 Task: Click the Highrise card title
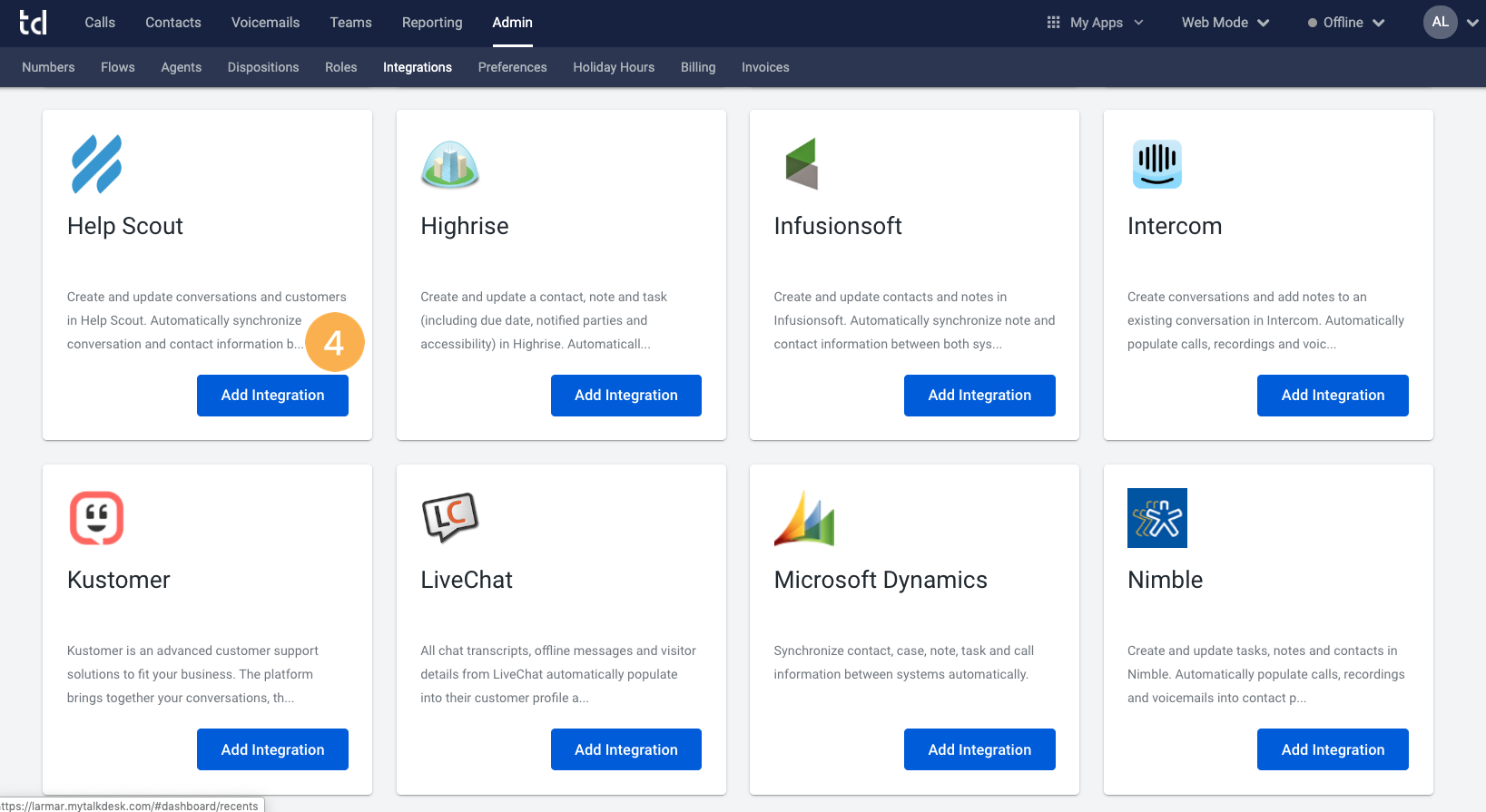click(465, 226)
